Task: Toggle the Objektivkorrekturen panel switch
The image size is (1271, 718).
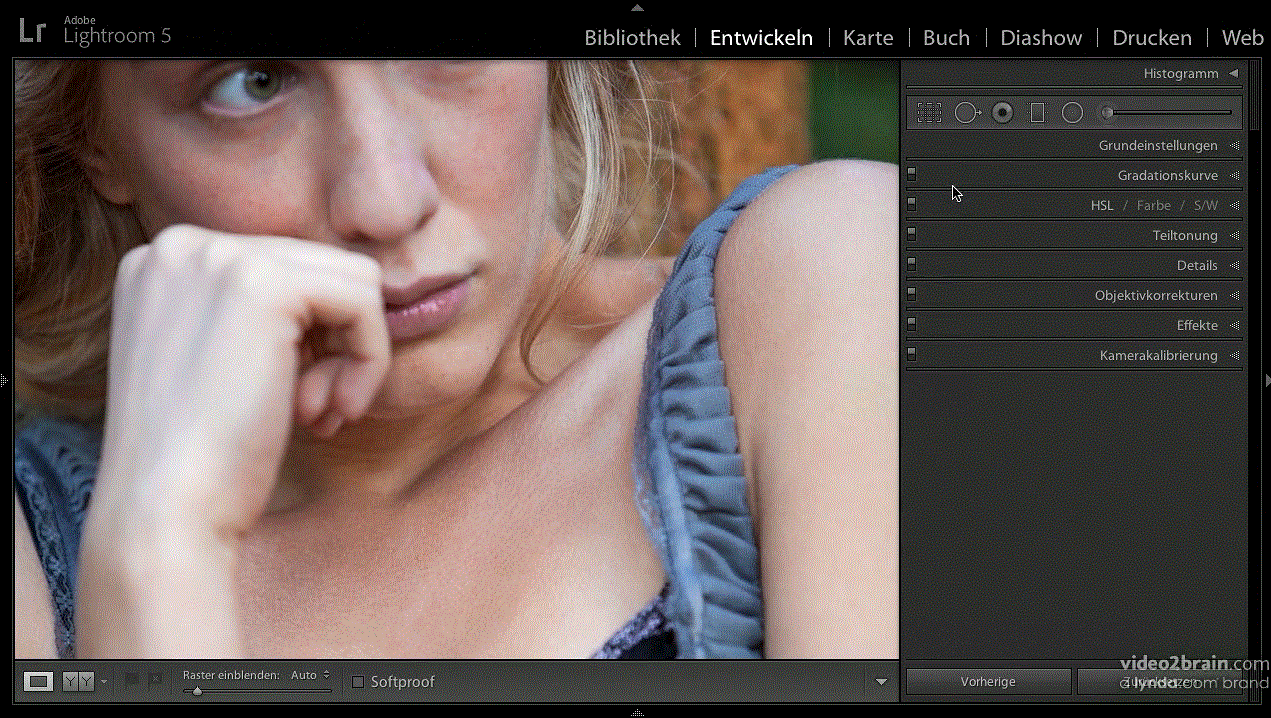Action: (x=912, y=293)
